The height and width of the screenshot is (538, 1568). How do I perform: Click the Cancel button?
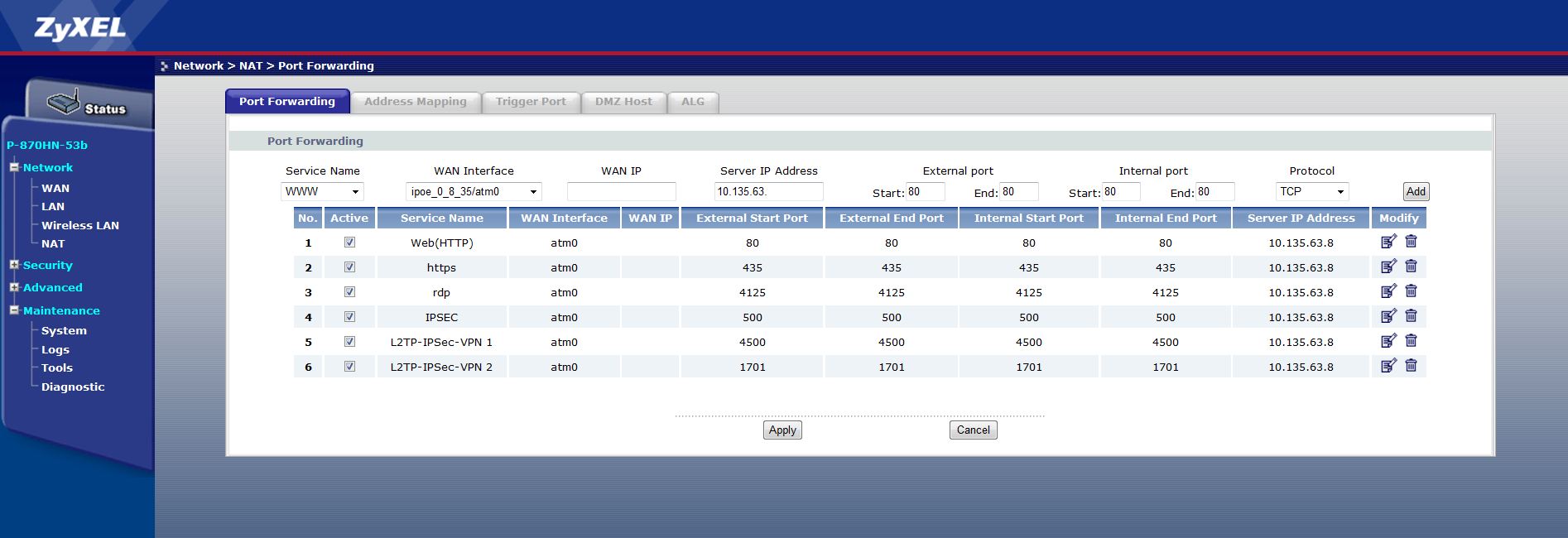pyautogui.click(x=973, y=430)
